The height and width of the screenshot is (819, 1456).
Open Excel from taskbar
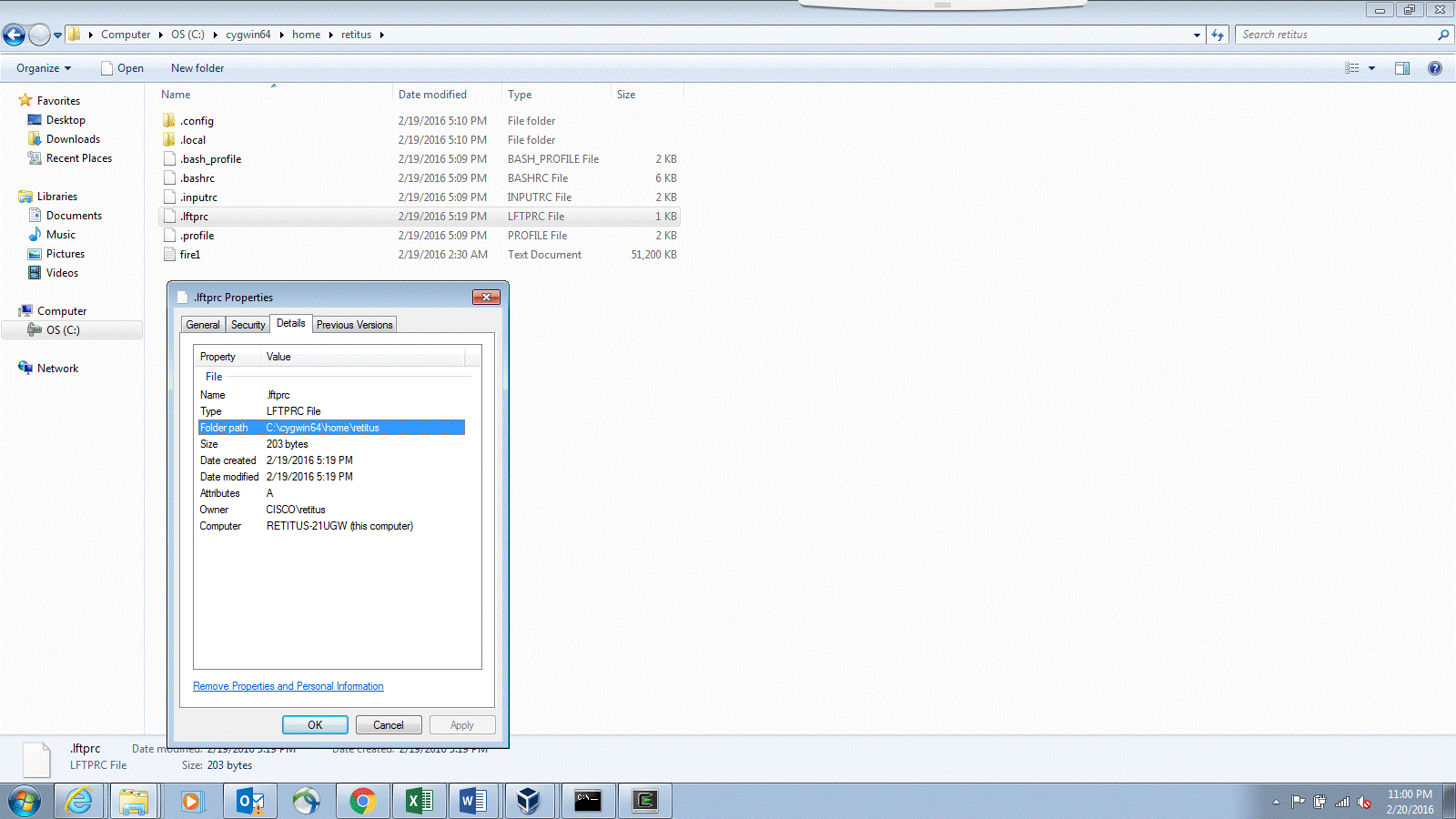click(419, 801)
